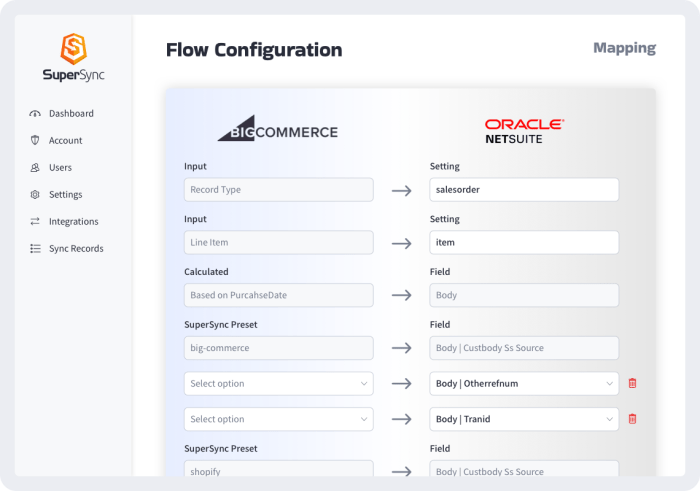Screen dimensions: 700x491
Task: Expand the Body | Tranid dropdown
Action: click(x=523, y=419)
